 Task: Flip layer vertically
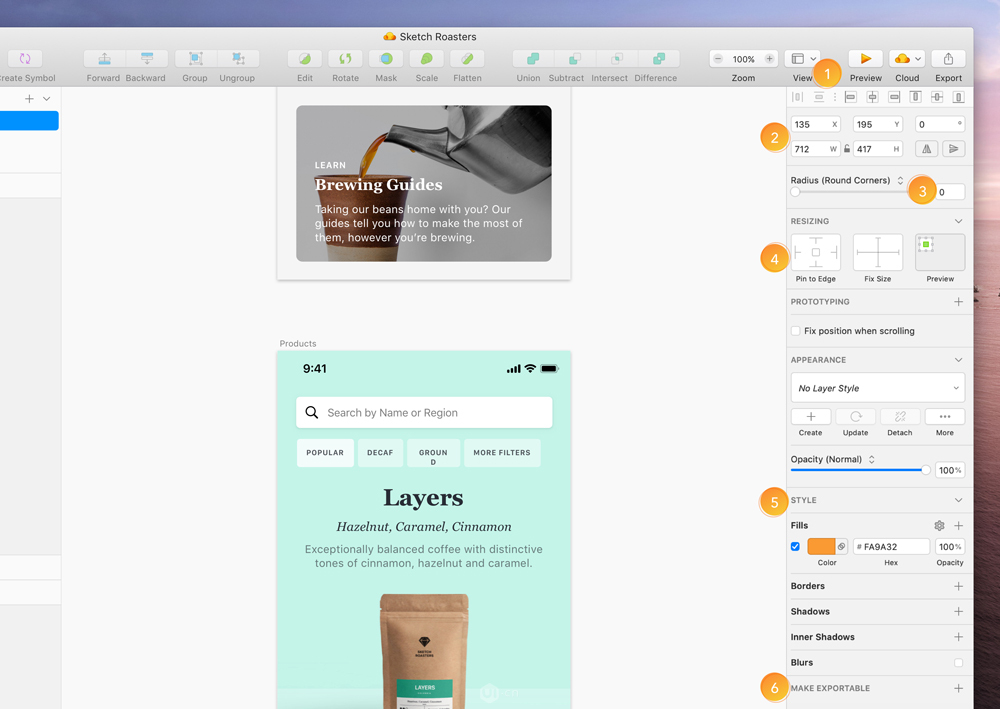click(953, 149)
